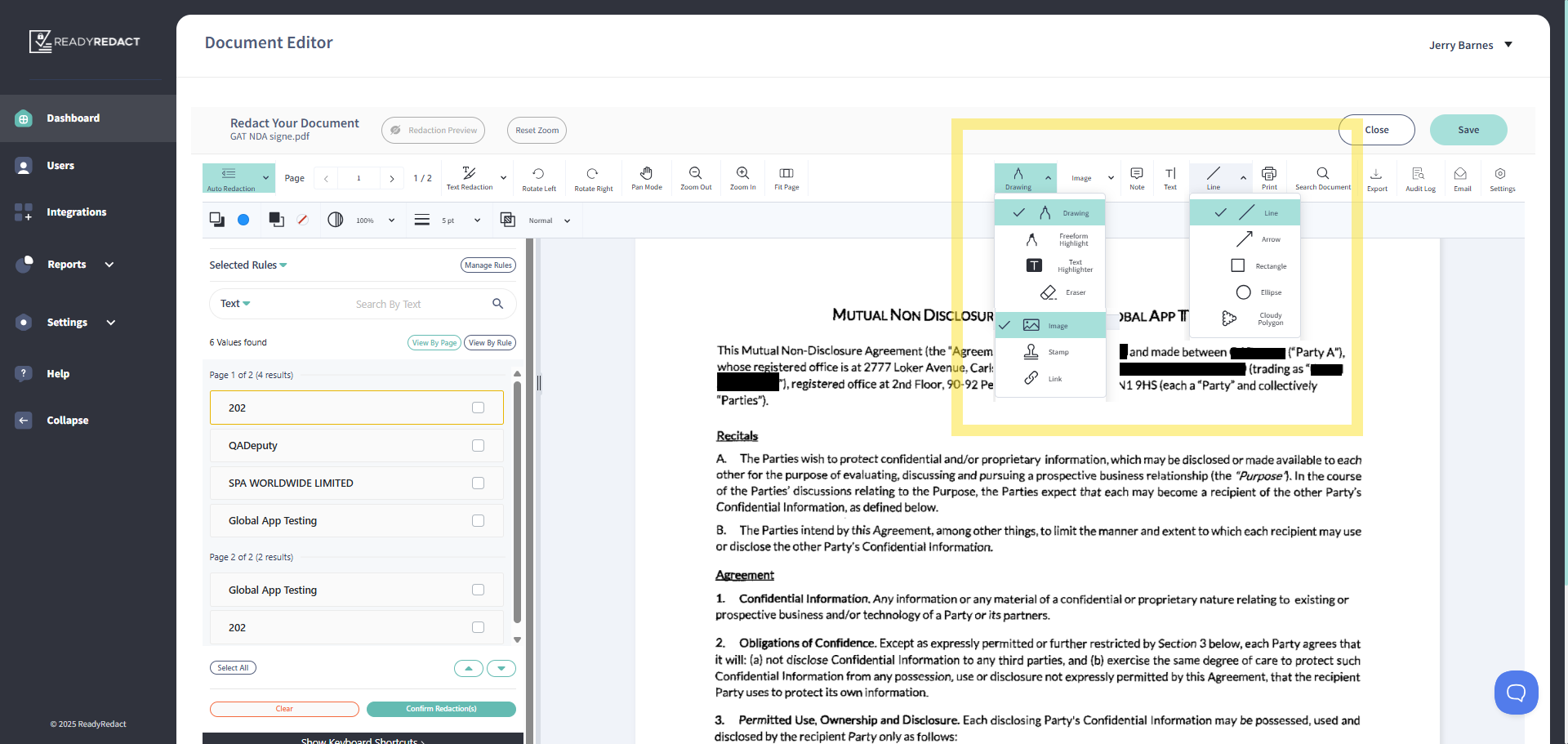
Task: Select Stamp from the Image menu
Action: click(x=1050, y=352)
